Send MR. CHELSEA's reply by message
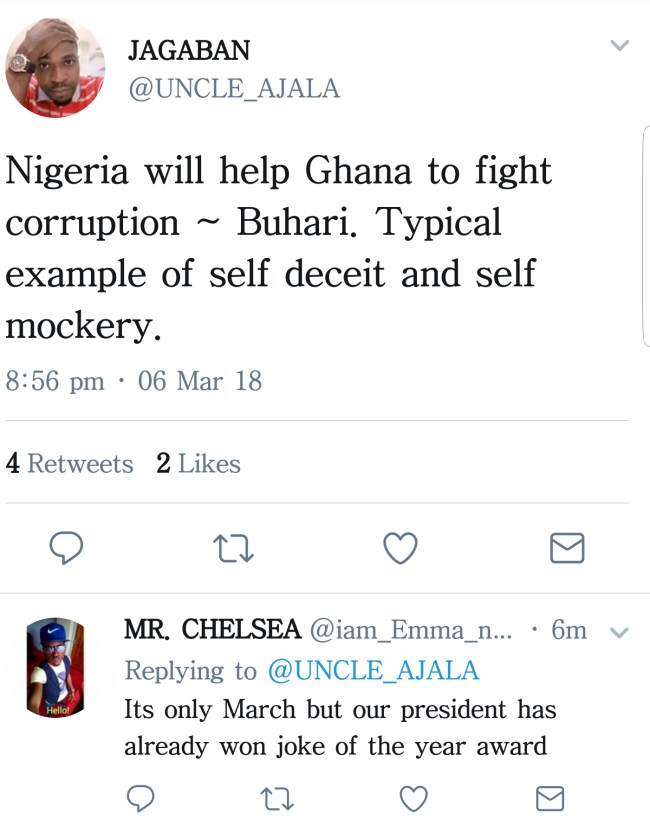Screen dimensions: 650x820 click(549, 797)
